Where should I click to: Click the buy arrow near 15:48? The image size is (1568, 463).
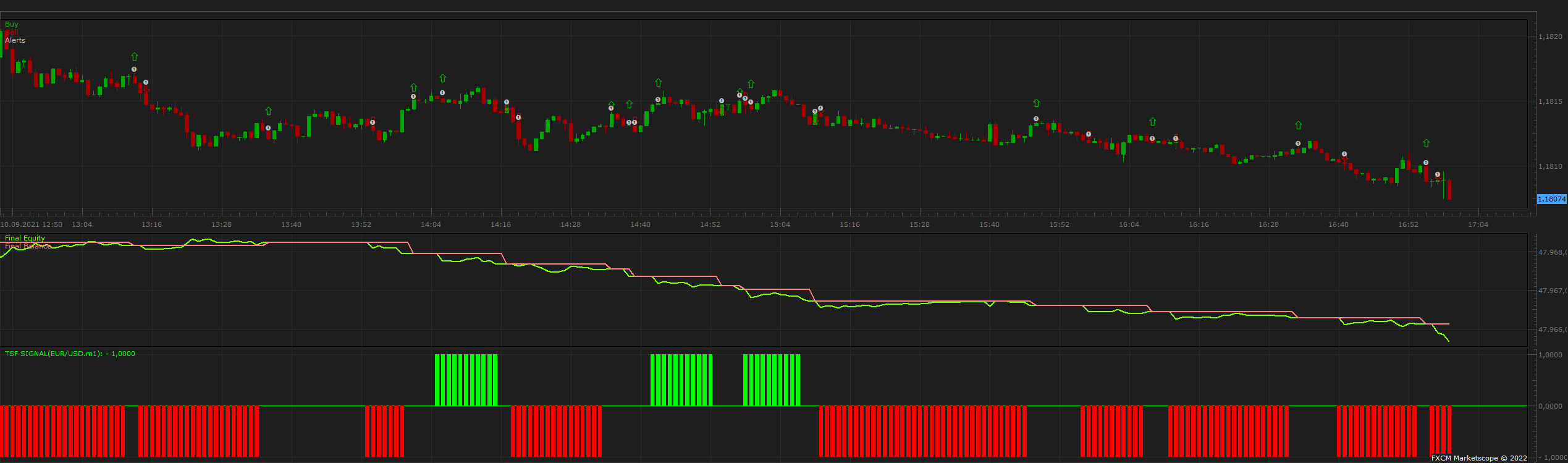click(1037, 103)
